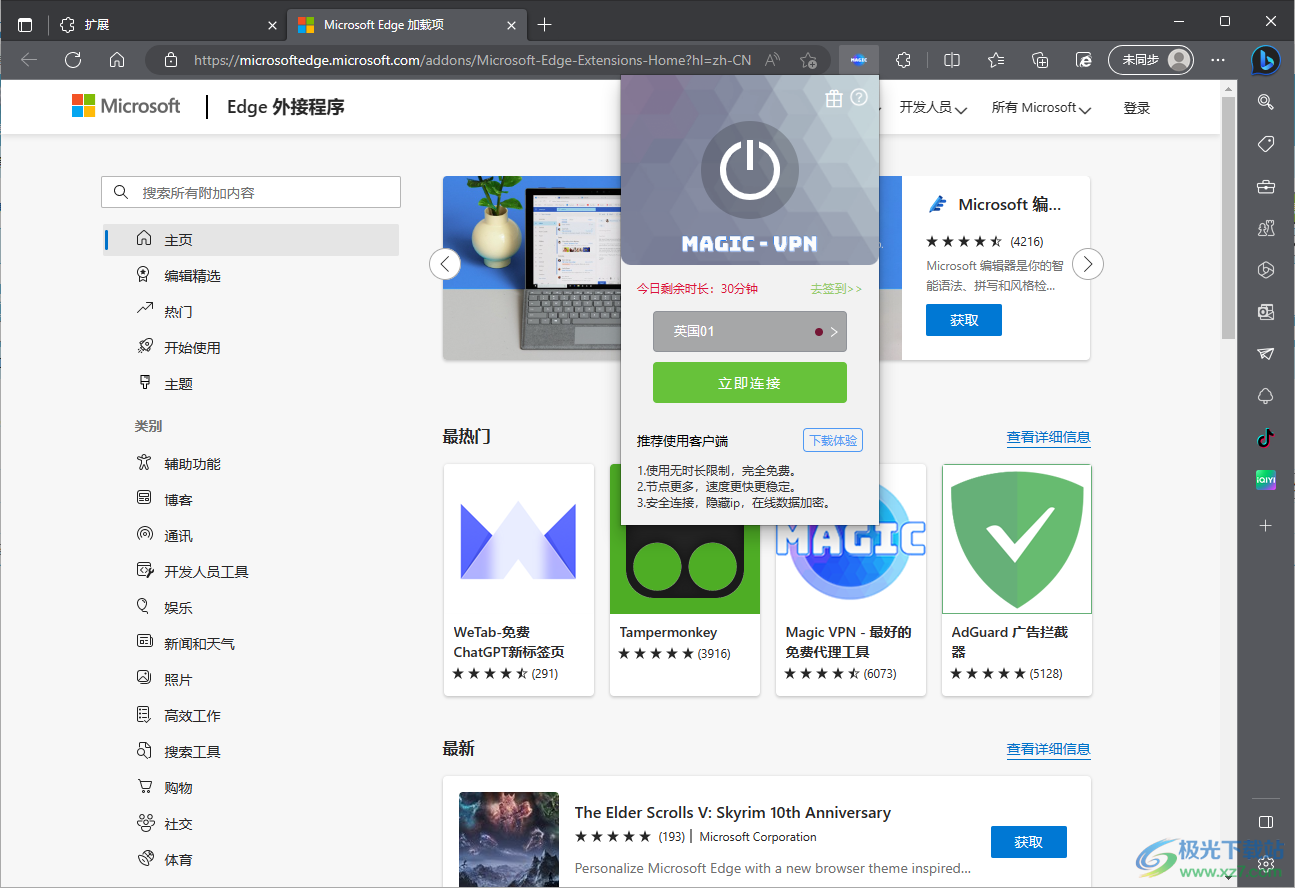
Task: Click the 去签到>> link
Action: pyautogui.click(x=836, y=289)
